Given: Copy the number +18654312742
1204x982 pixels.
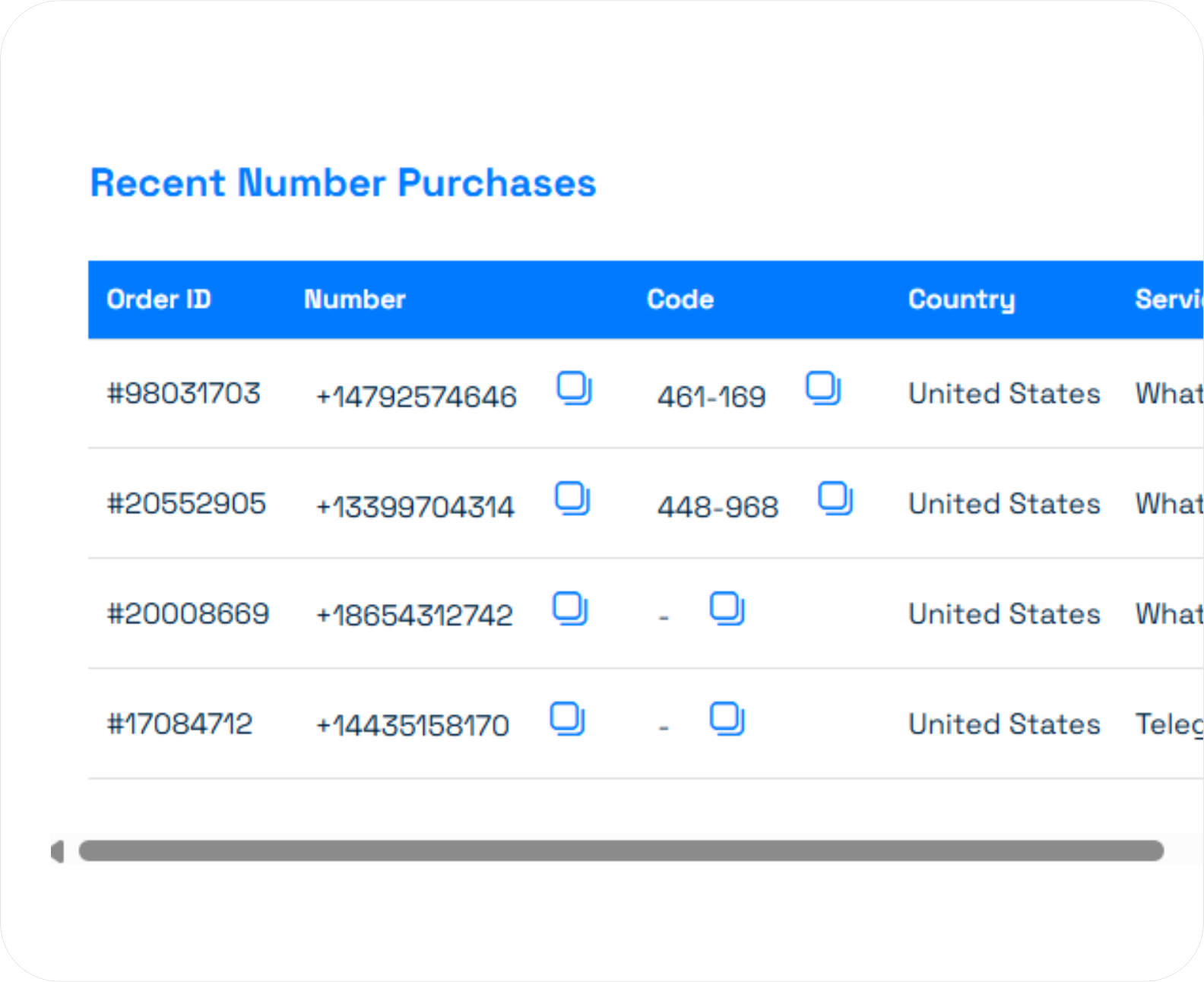Looking at the screenshot, I should pos(570,609).
